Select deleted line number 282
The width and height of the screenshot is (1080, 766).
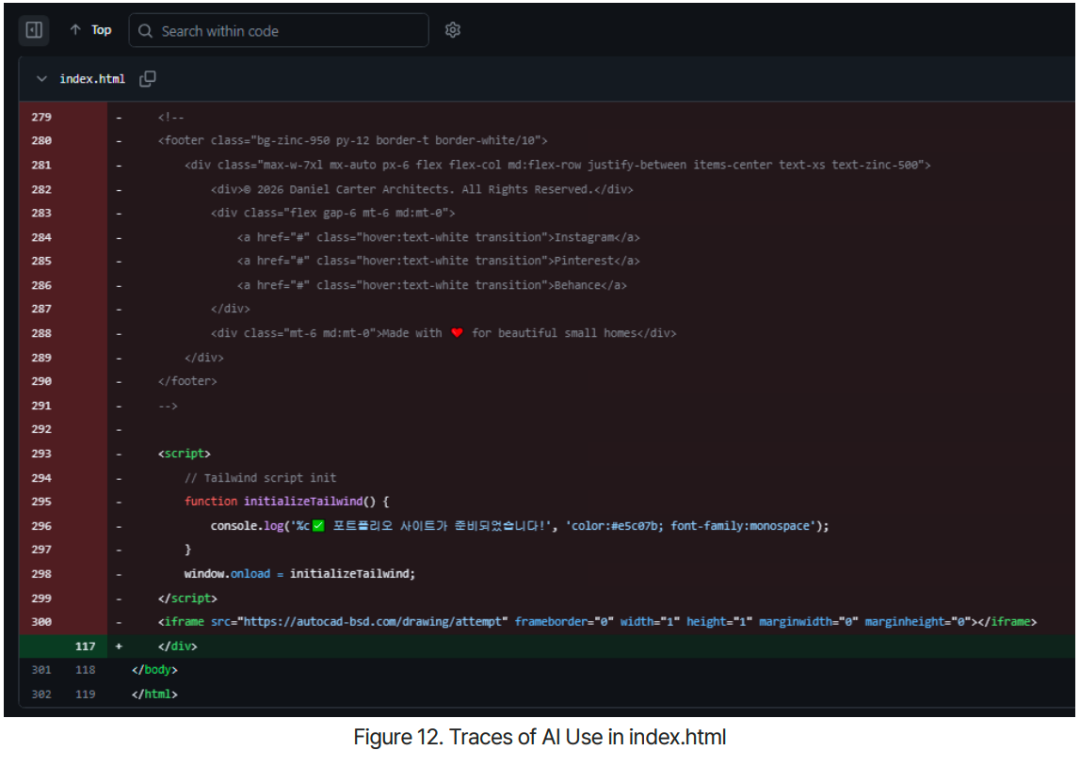pos(41,189)
